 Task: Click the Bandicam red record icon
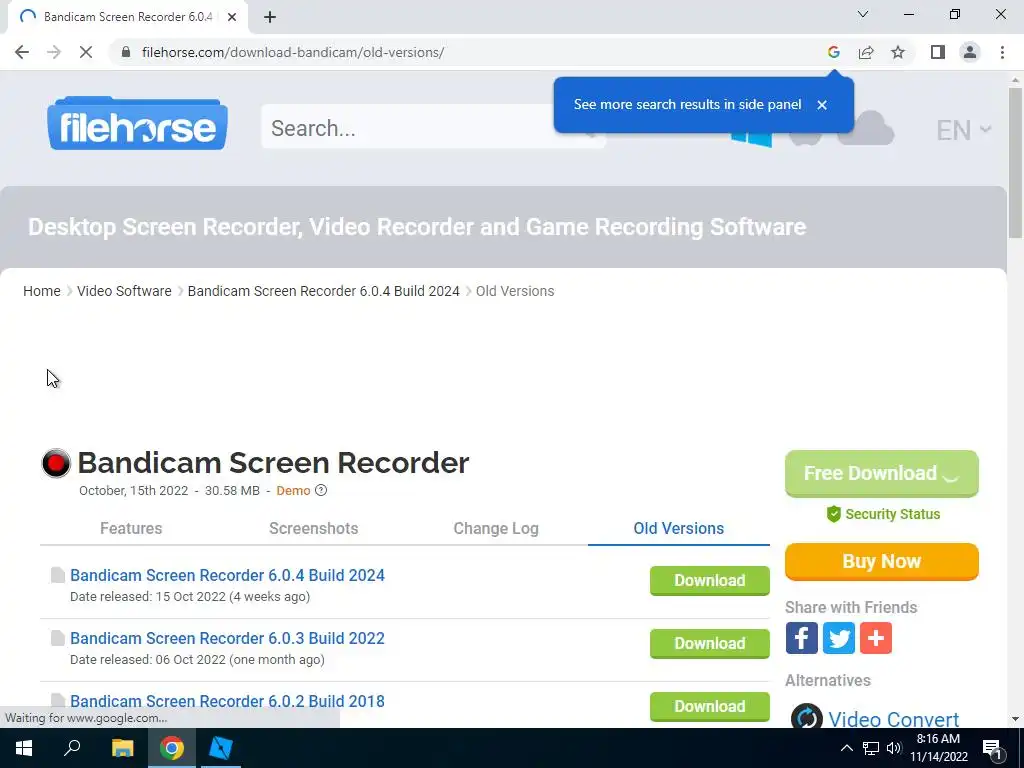tap(56, 463)
